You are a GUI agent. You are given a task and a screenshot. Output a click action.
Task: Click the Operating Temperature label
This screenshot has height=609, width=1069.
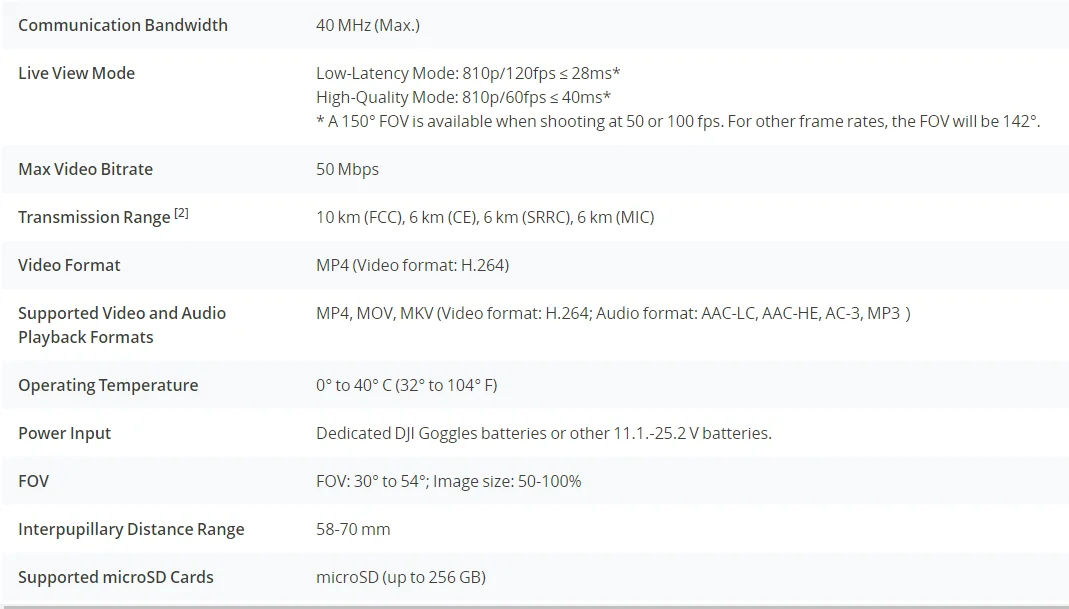[x=108, y=385]
